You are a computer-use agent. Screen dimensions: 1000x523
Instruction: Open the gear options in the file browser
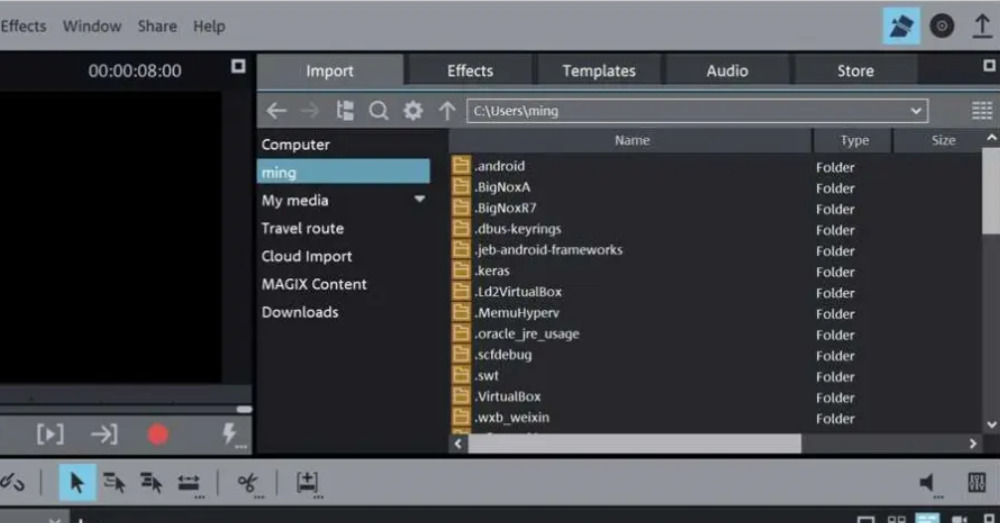pyautogui.click(x=413, y=111)
